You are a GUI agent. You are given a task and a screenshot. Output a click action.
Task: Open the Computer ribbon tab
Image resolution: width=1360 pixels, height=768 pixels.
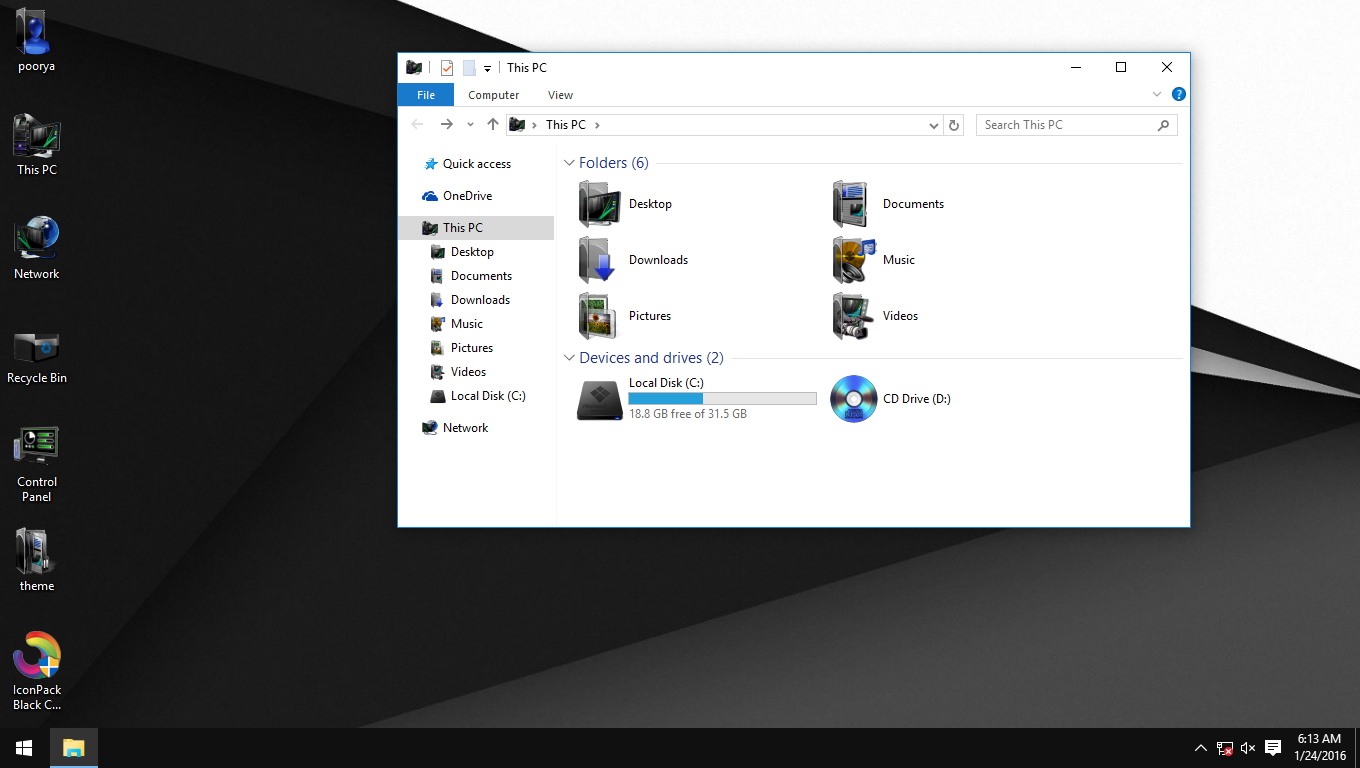click(493, 94)
